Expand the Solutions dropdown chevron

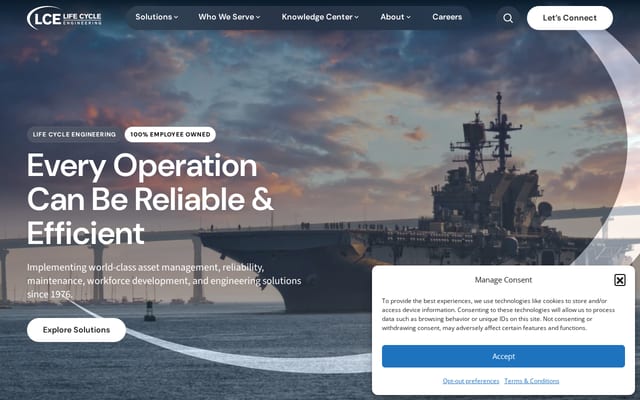[x=176, y=17]
